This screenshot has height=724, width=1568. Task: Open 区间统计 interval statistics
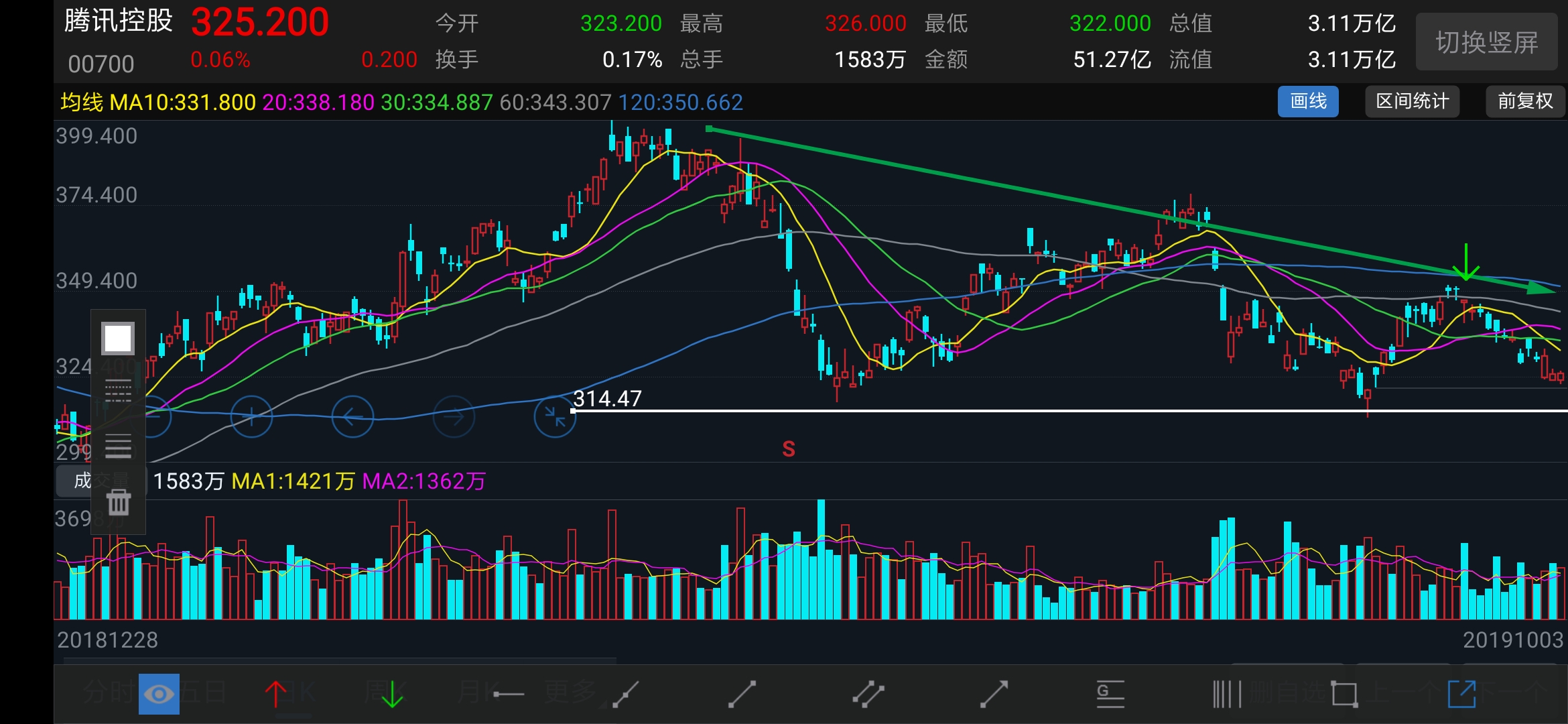(1413, 101)
